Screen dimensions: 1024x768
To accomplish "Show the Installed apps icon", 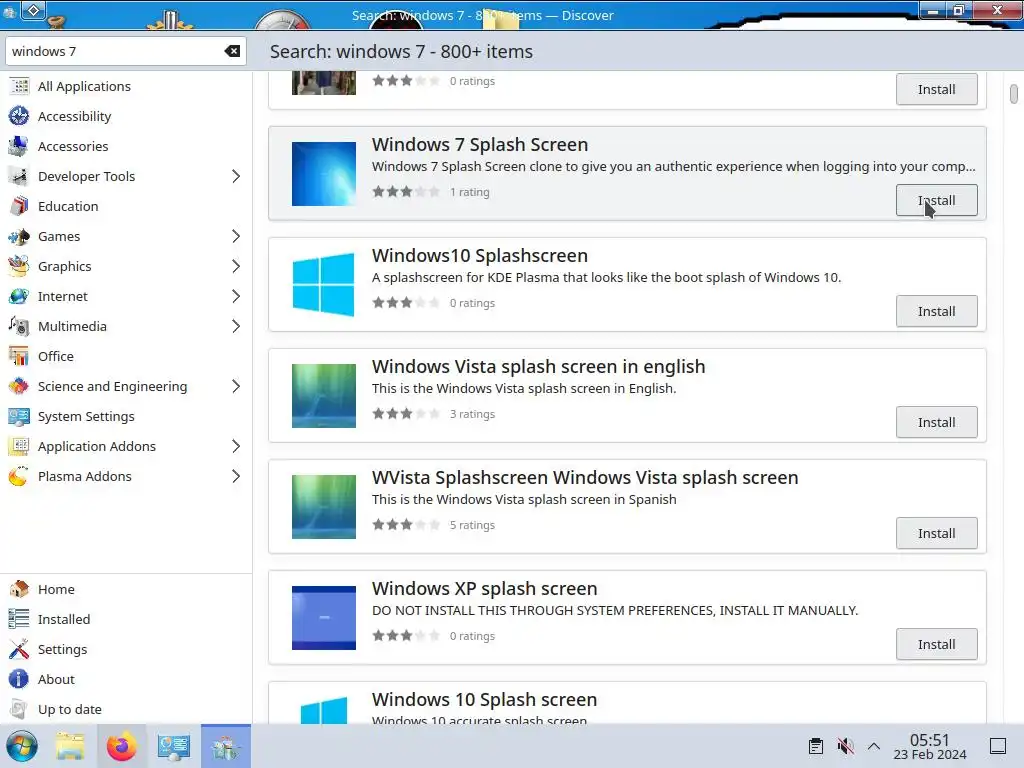I will point(19,619).
